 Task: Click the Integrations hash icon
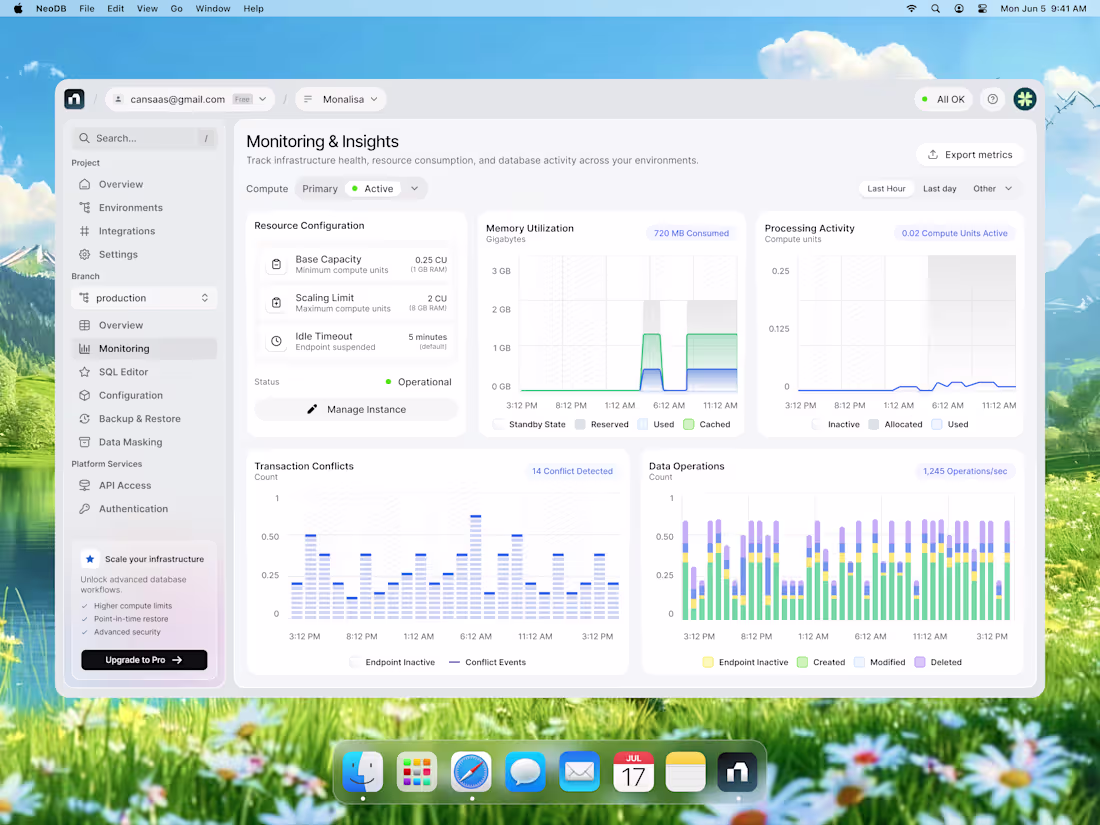click(x=84, y=231)
